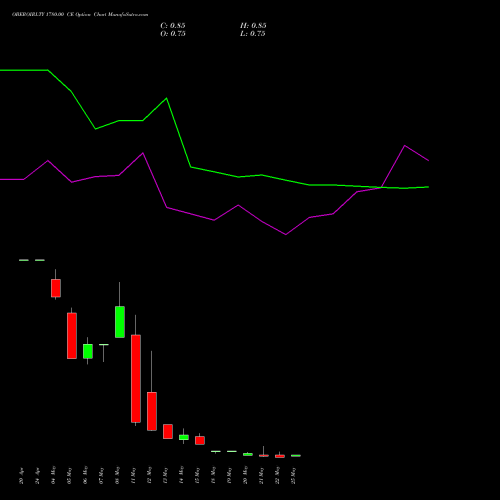
Task: Click the red candle for 12 May
Action: pos(152,411)
